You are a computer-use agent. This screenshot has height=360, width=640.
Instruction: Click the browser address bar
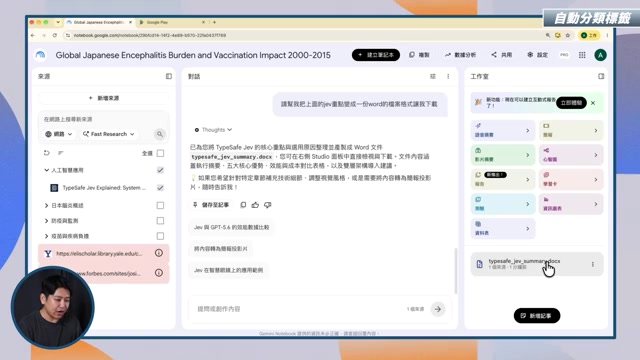(x=304, y=36)
